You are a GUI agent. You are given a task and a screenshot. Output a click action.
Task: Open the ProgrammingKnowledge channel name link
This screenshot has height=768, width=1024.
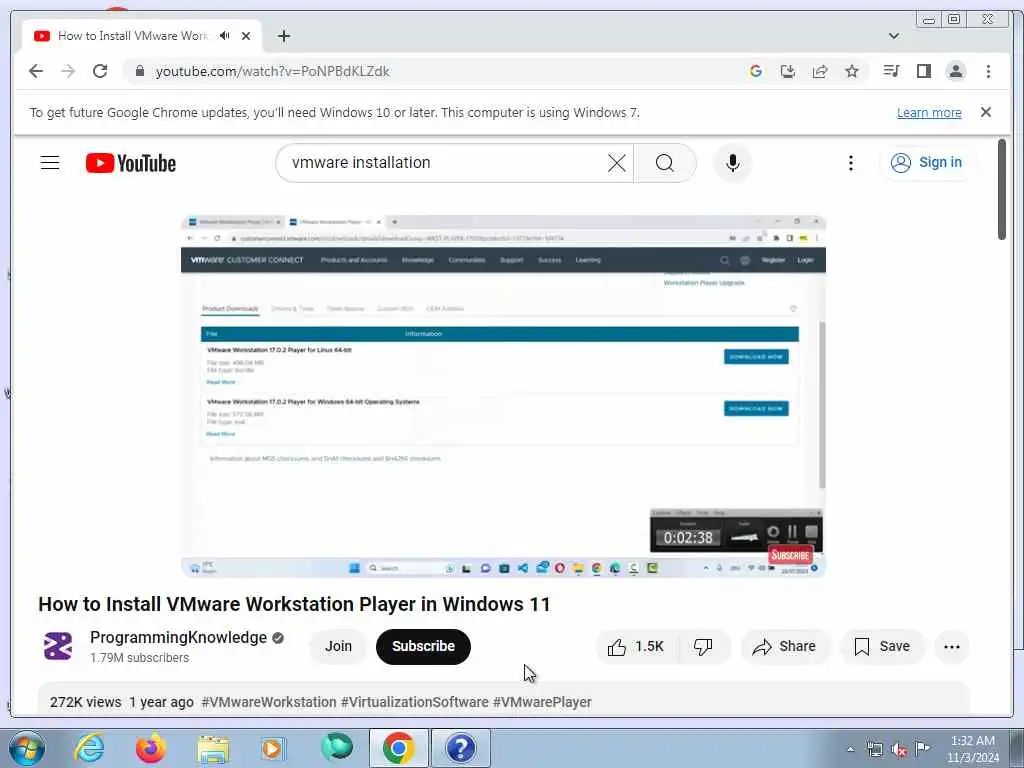[178, 637]
